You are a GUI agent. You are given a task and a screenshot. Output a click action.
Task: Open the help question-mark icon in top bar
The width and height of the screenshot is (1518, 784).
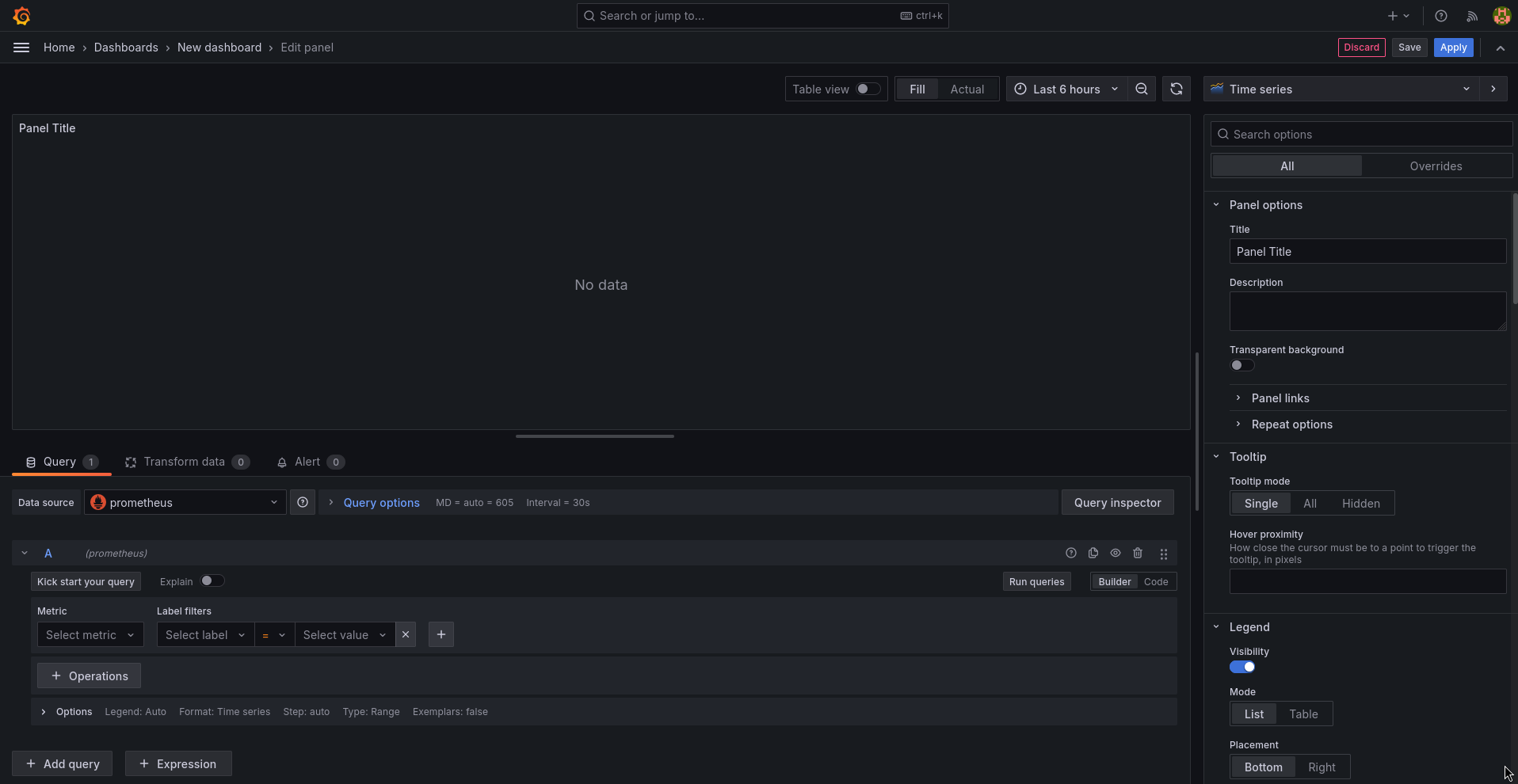point(1441,16)
